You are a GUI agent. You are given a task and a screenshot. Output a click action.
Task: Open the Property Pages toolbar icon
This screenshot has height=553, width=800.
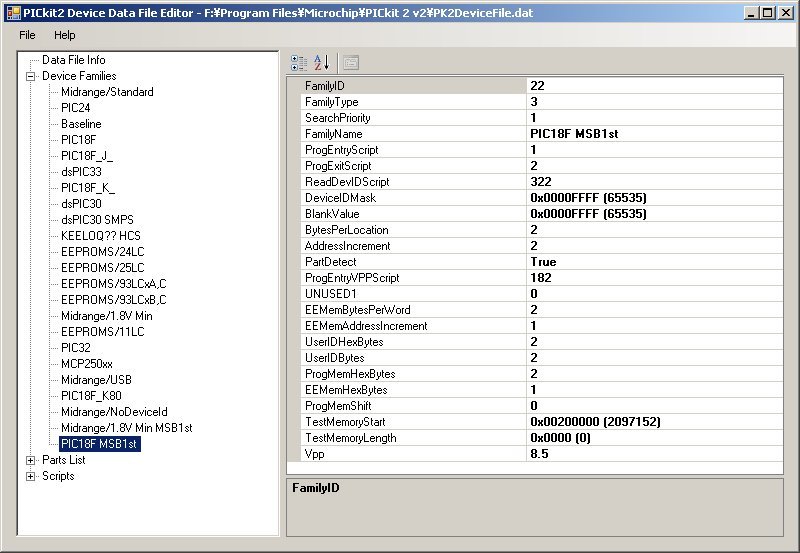(351, 63)
